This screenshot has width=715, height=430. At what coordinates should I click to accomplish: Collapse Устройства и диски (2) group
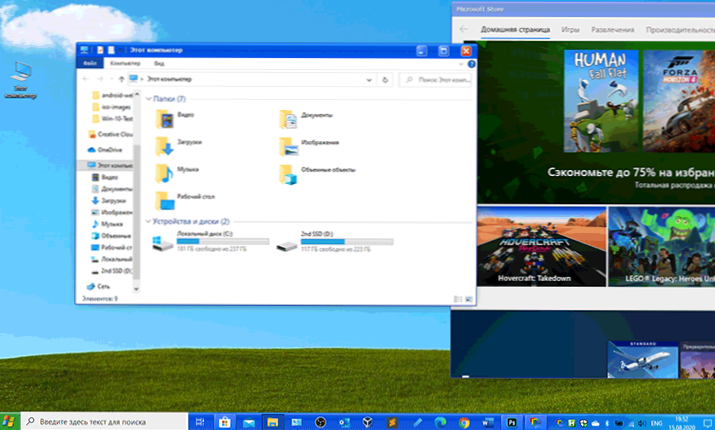(x=148, y=222)
